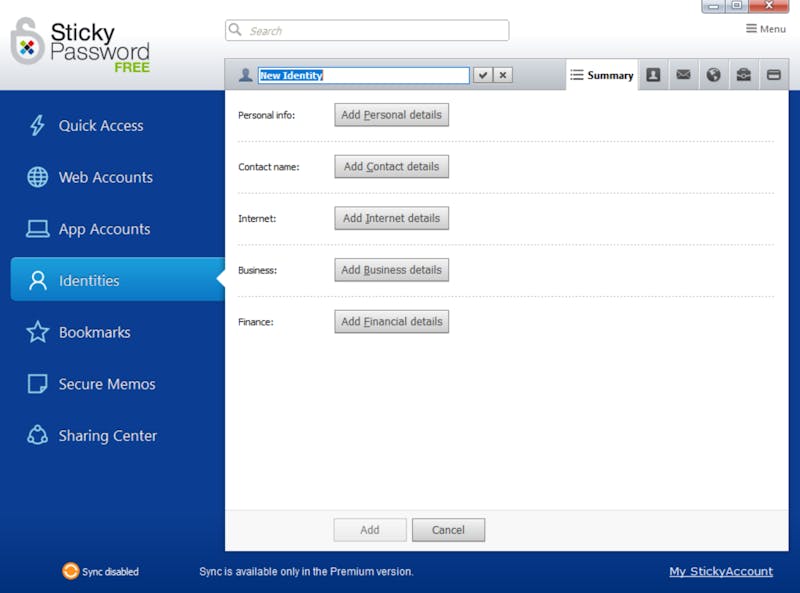Click the Web Accounts globe icon
Image resolution: width=800 pixels, height=593 pixels.
point(37,177)
